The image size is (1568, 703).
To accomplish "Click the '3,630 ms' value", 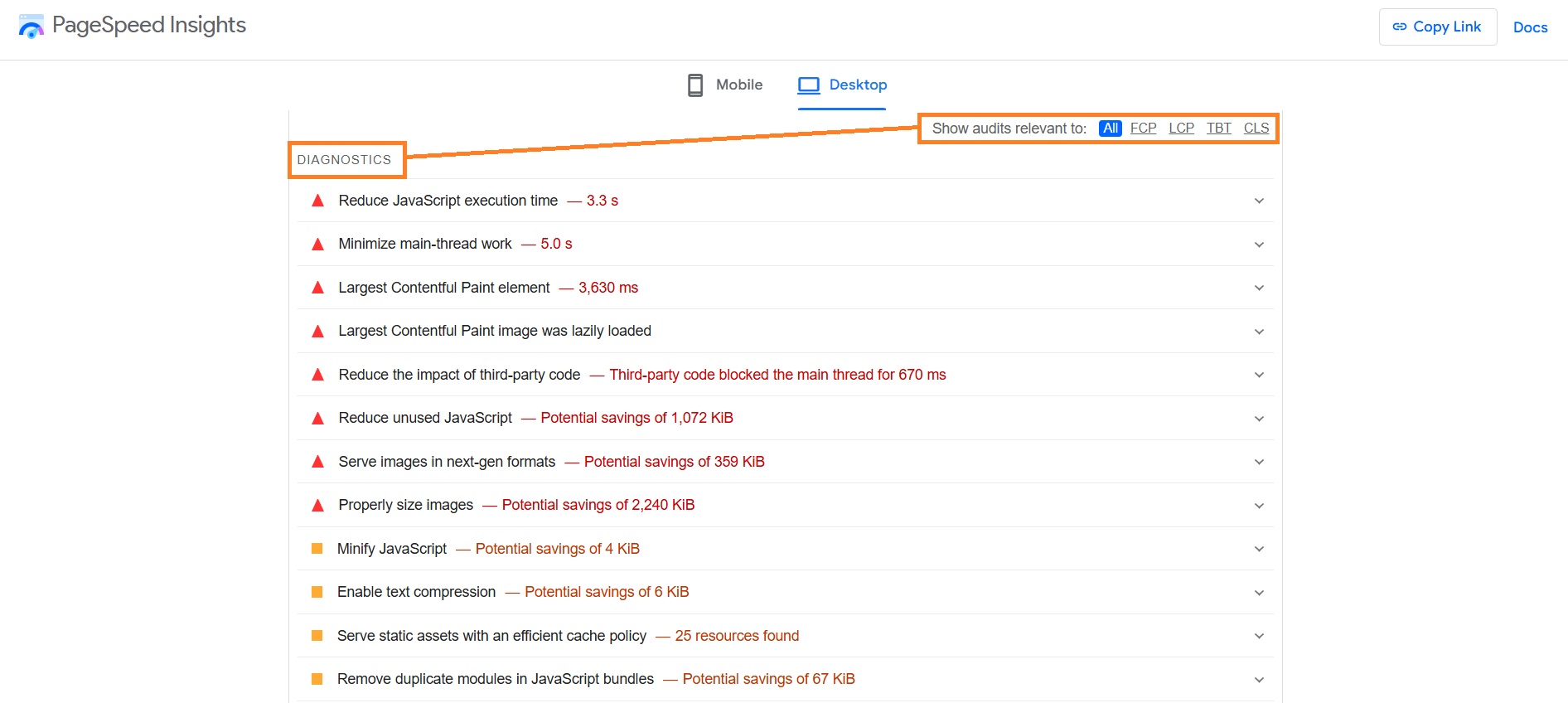I will point(608,288).
